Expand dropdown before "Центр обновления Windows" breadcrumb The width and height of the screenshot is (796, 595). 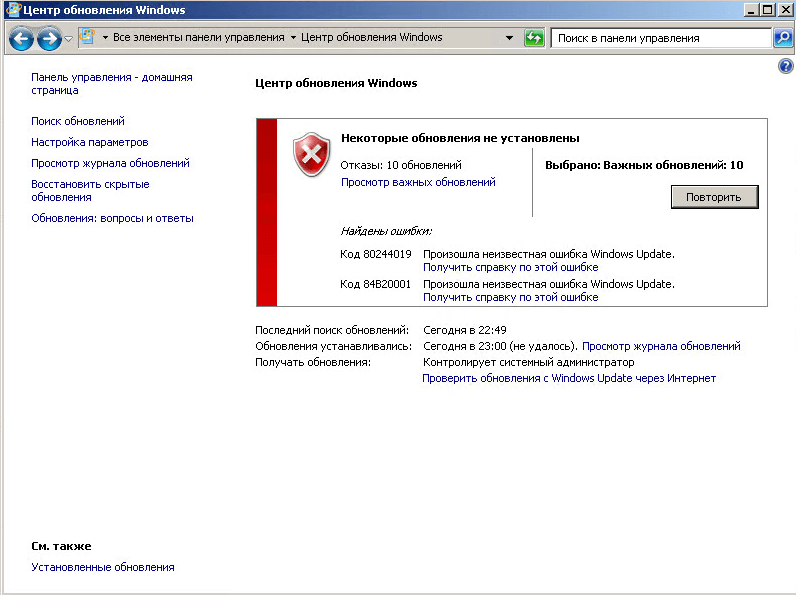point(293,38)
